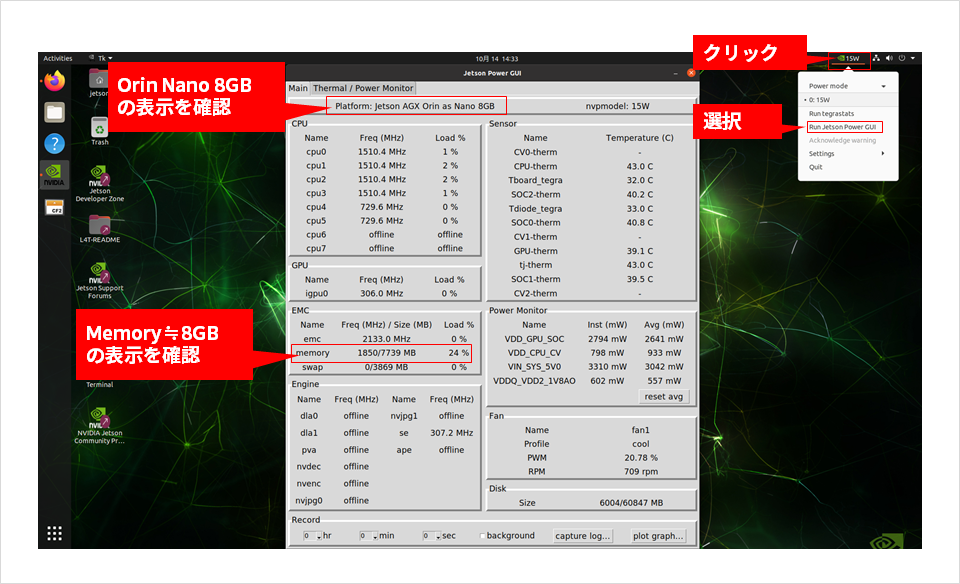
Task: Click the volume icon in the top bar
Action: point(889,58)
